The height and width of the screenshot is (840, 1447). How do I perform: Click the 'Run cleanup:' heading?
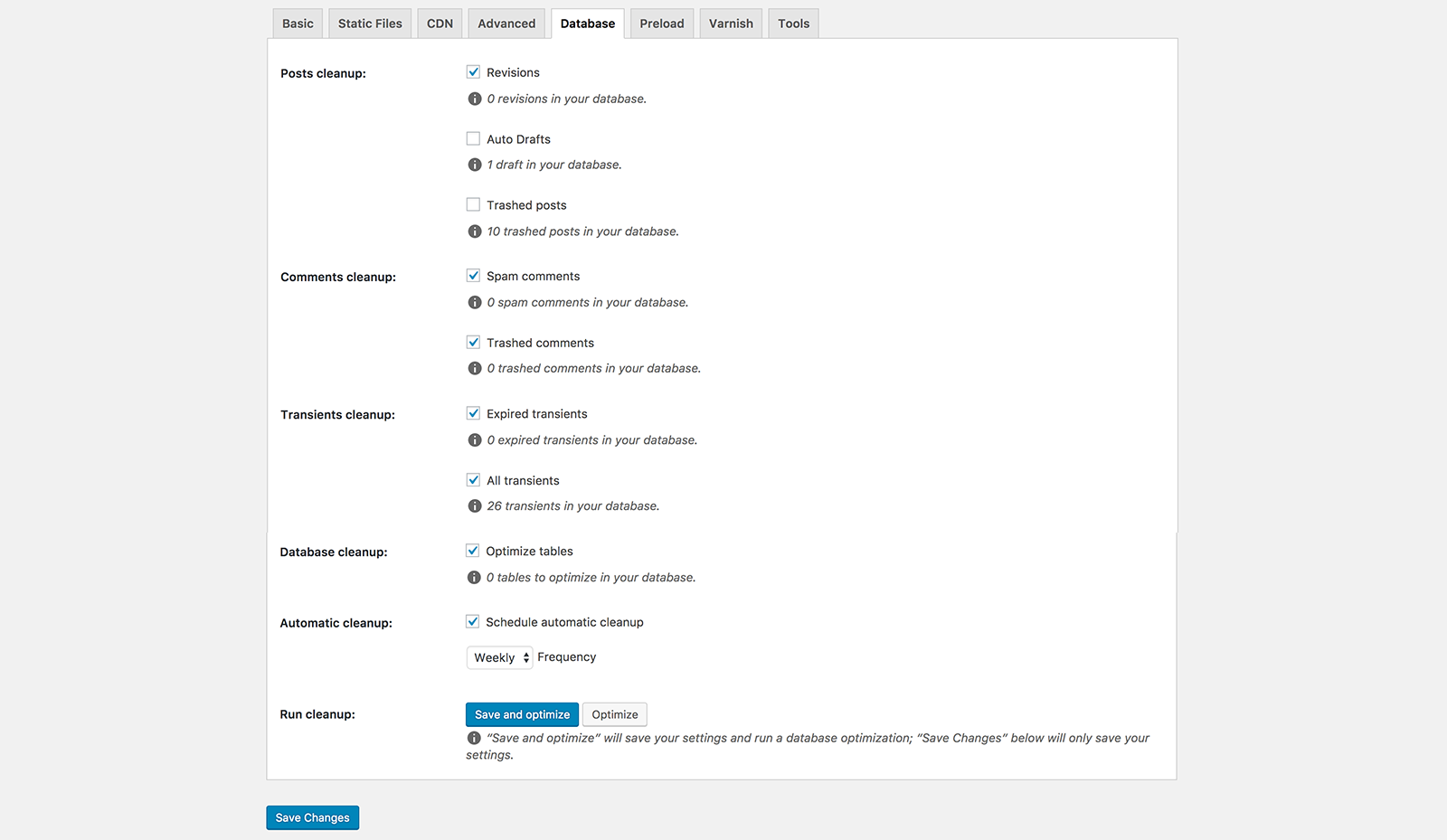317,714
